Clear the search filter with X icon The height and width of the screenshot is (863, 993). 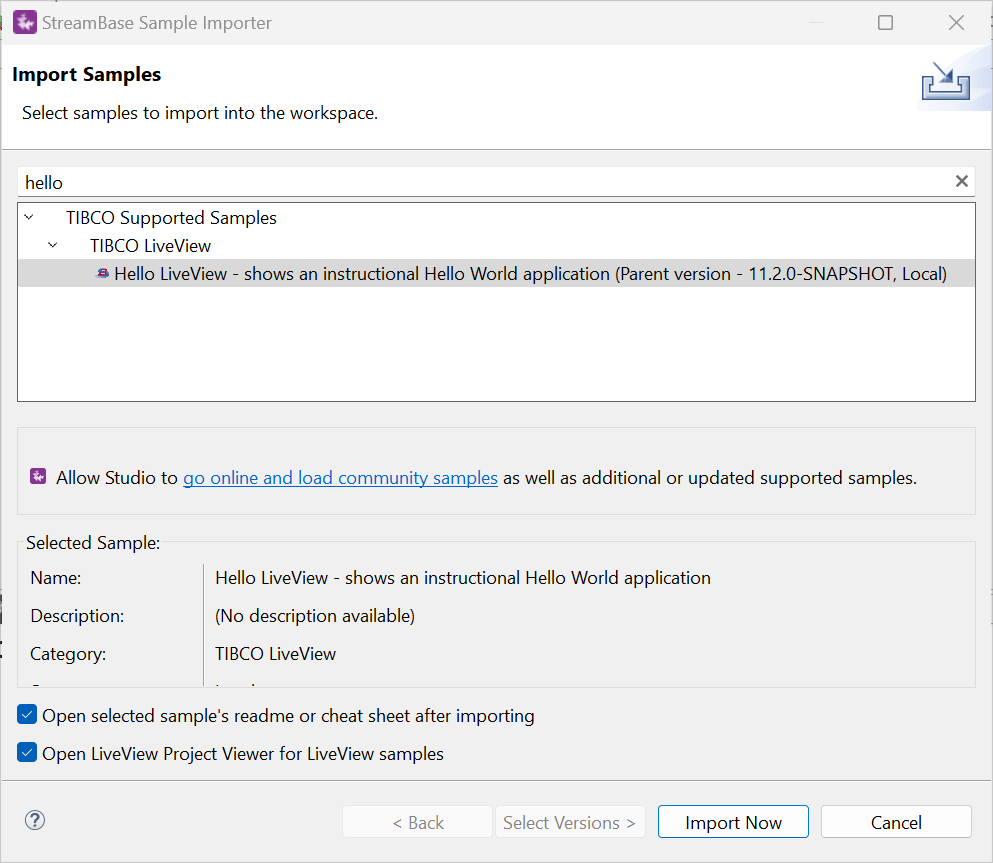[x=961, y=181]
